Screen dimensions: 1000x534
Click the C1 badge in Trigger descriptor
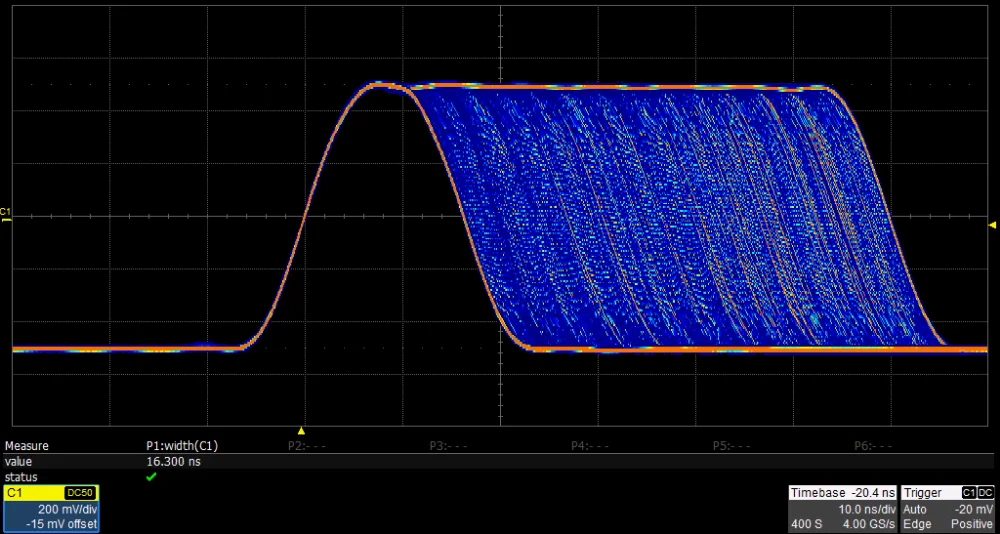pos(968,493)
